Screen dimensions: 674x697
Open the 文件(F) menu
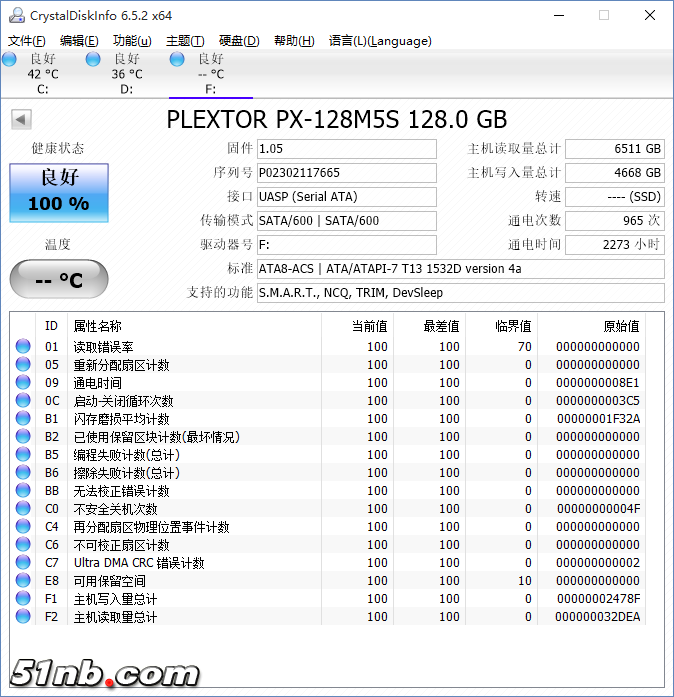[x=26, y=41]
